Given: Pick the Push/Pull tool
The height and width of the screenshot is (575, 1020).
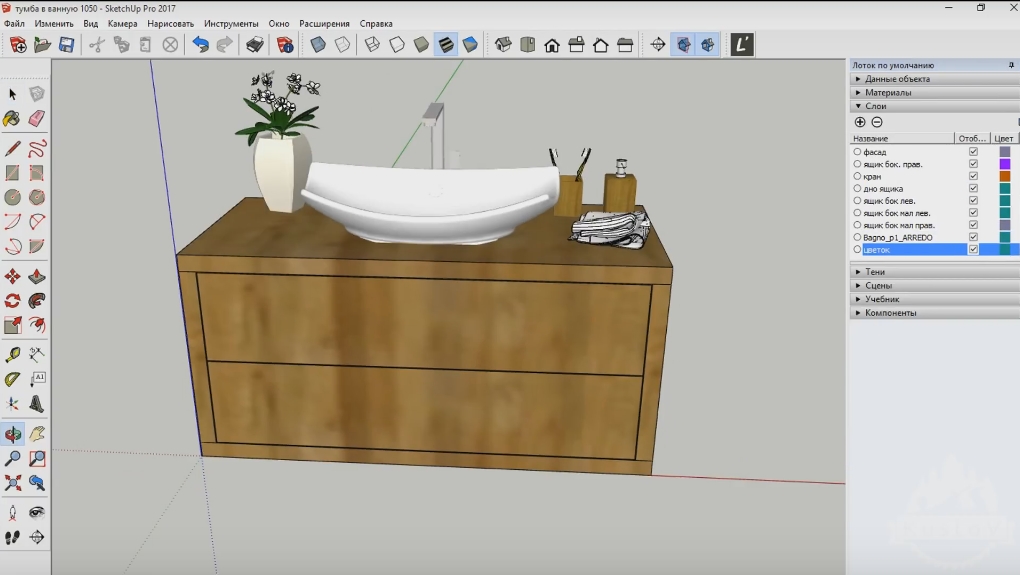Looking at the screenshot, I should [37, 276].
